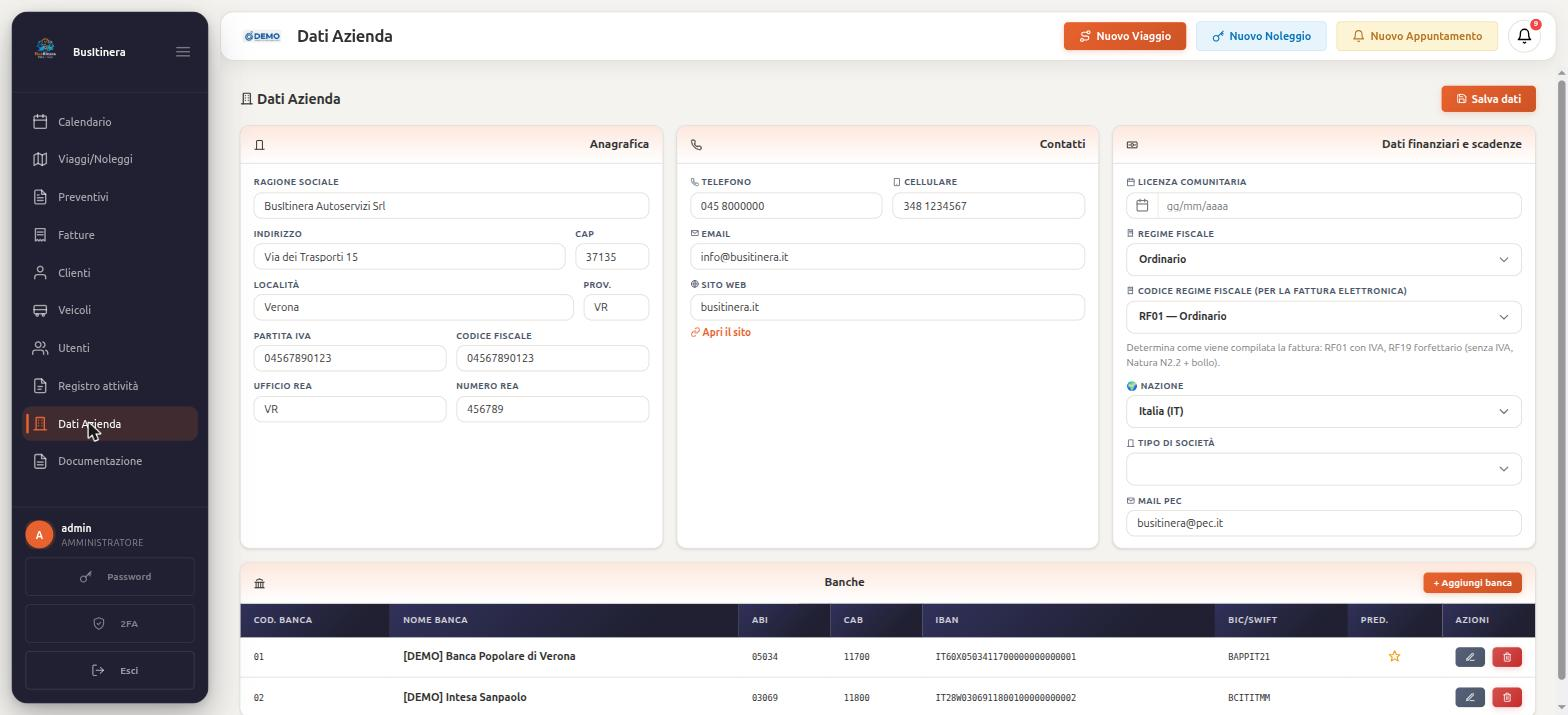The height and width of the screenshot is (715, 1568).
Task: Click the Licenza Comunitaria date field
Action: pyautogui.click(x=1339, y=206)
